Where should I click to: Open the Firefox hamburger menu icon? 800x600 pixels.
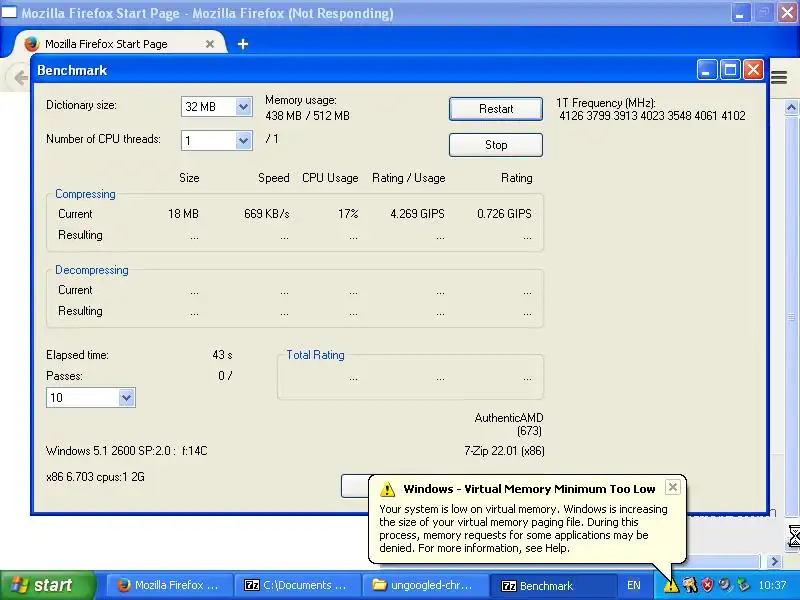point(779,78)
